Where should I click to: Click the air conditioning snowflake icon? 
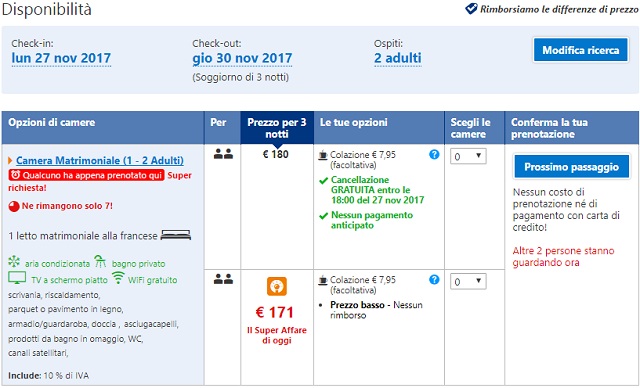tap(14, 262)
